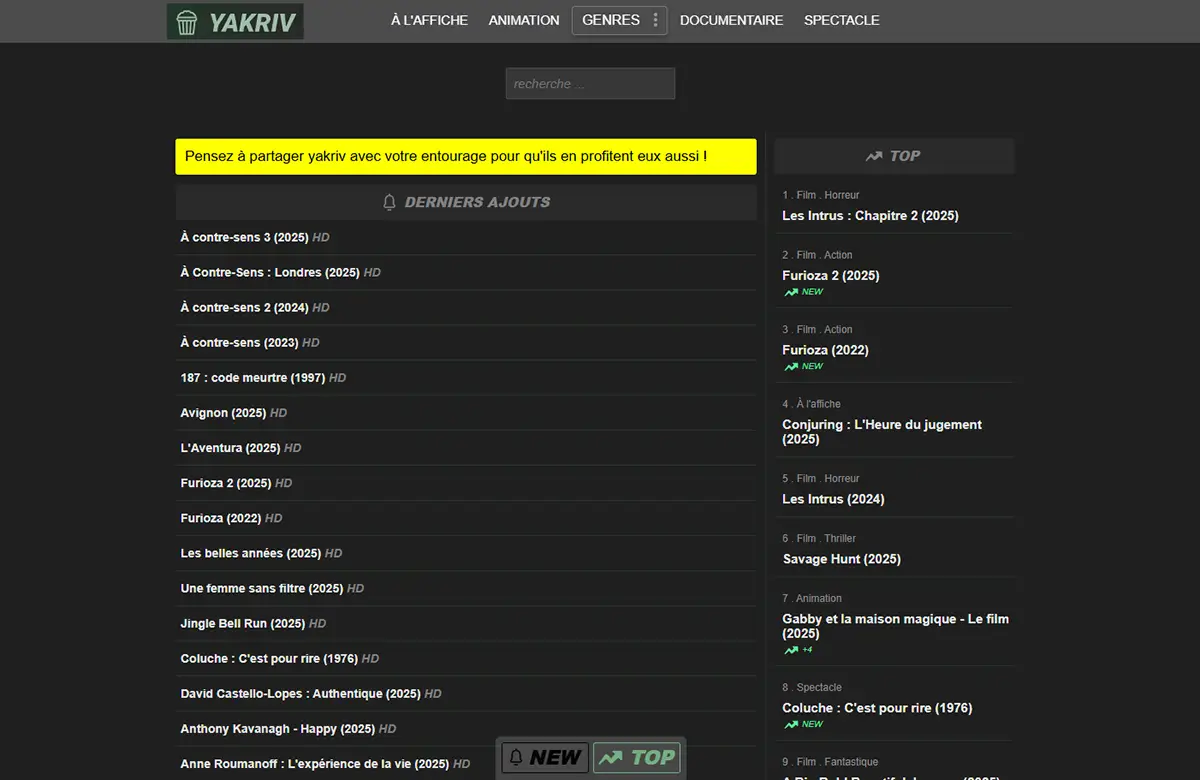Viewport: 1200px width, 780px height.
Task: Click the bell icon on floating NEW button
Action: (515, 758)
